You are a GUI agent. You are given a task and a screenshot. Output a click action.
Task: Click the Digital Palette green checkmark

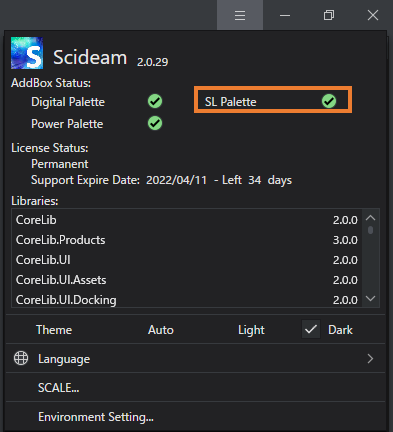tap(155, 101)
